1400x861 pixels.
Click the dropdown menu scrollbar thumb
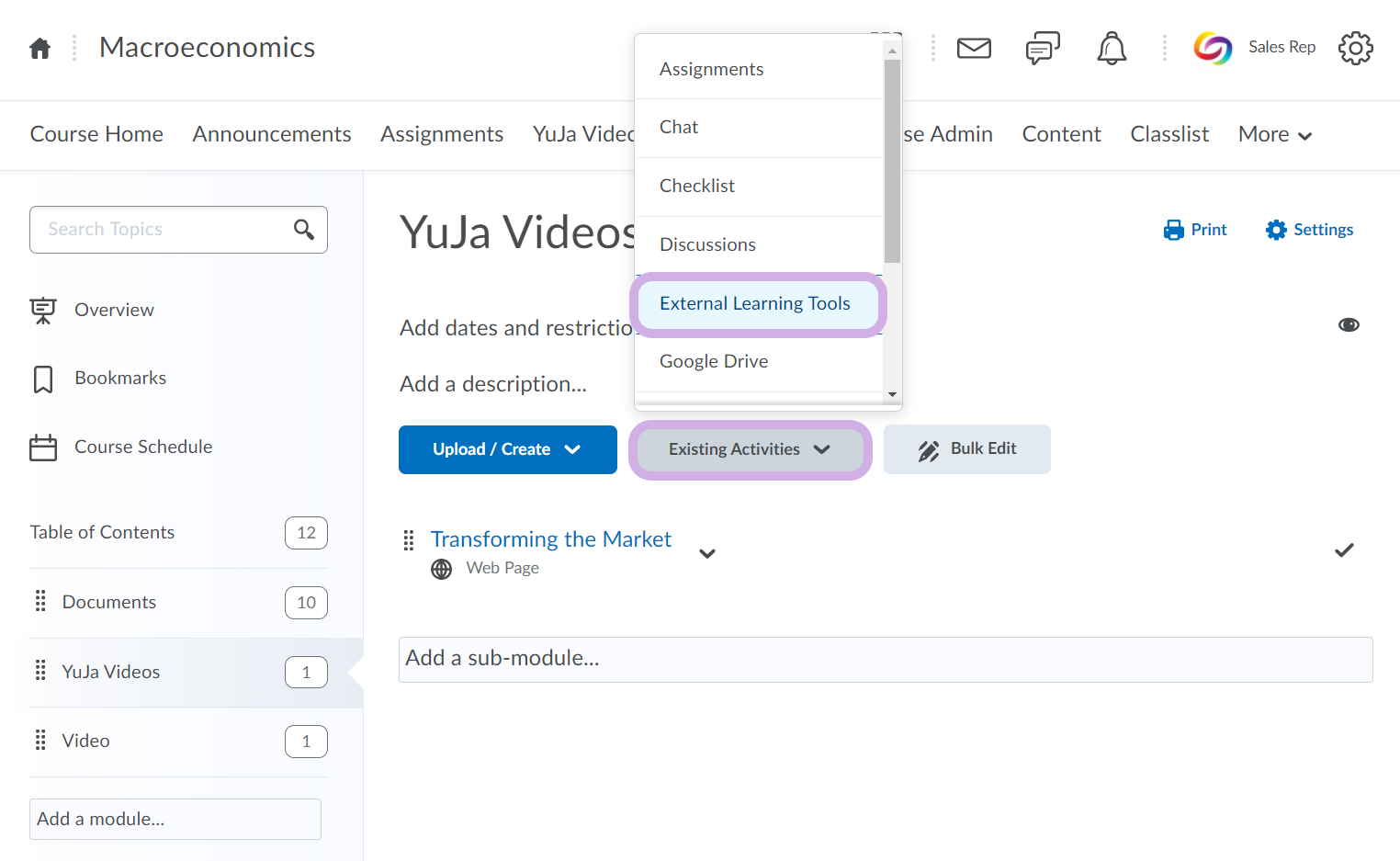coord(892,161)
